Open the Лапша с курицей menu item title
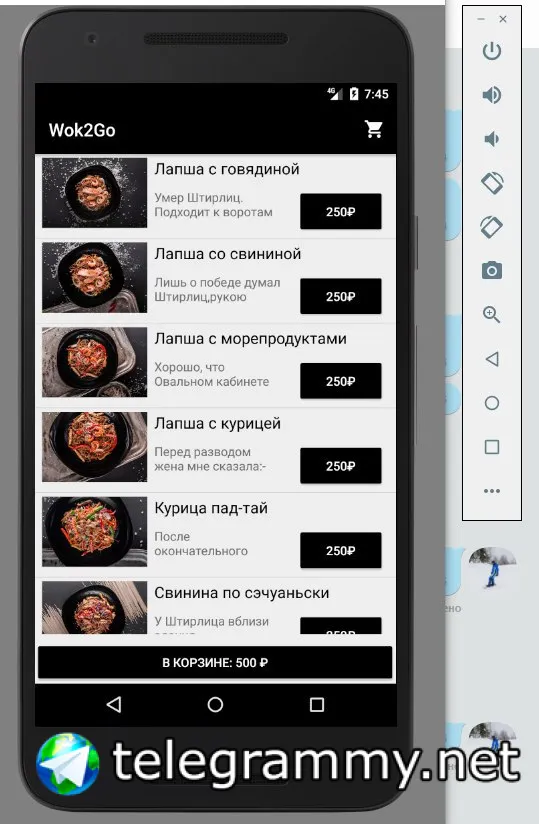 217,424
